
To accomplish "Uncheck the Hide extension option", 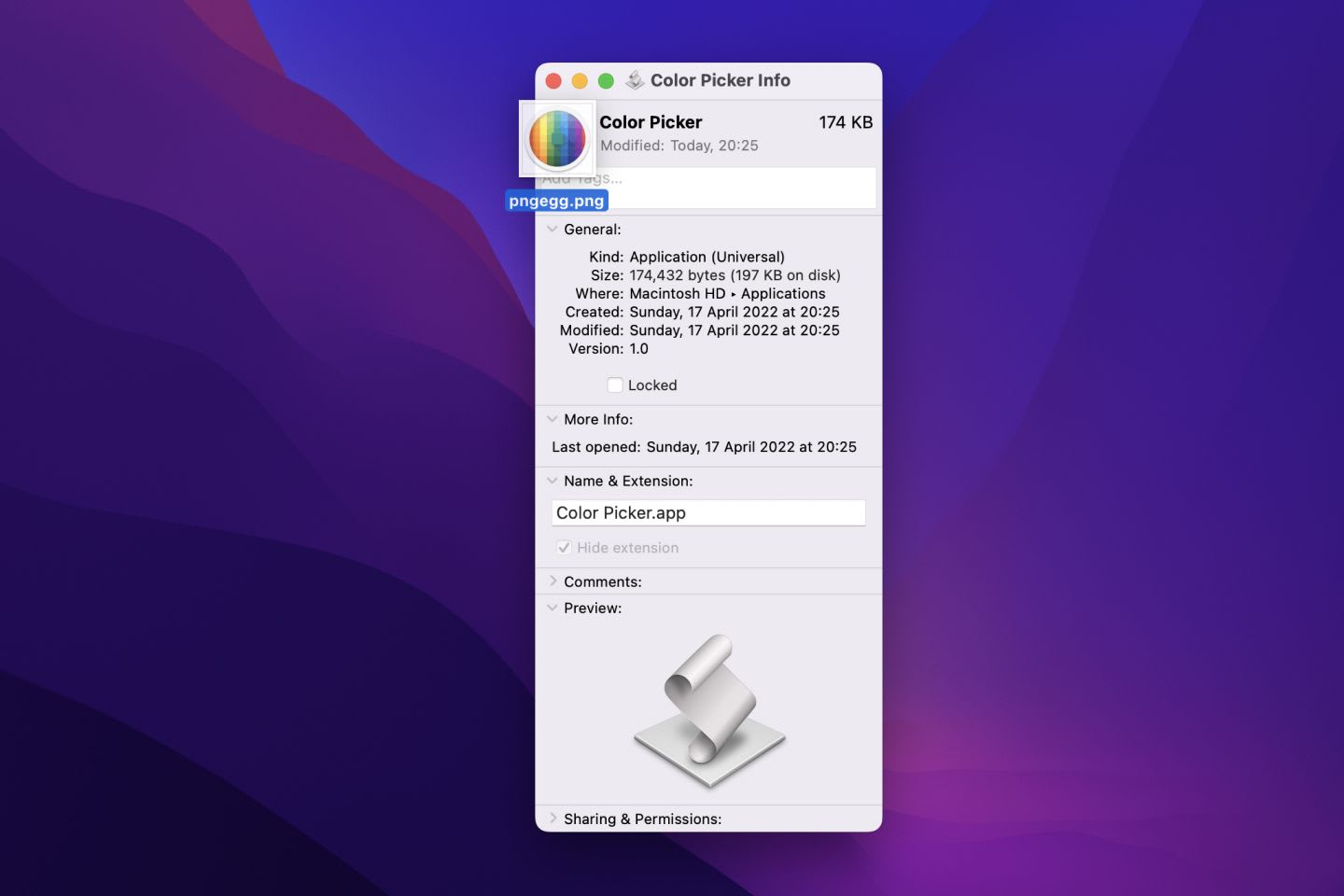I will point(564,547).
